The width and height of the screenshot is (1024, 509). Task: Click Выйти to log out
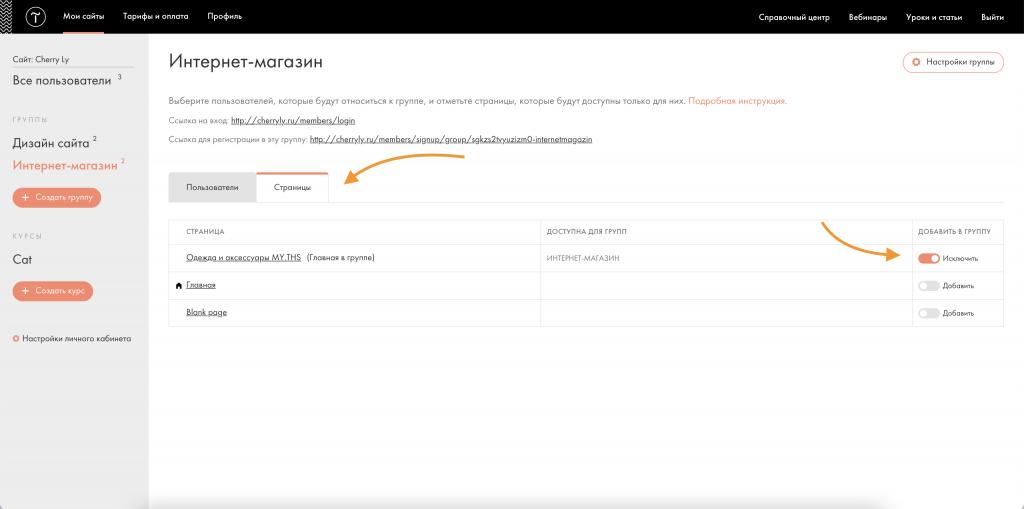992,17
